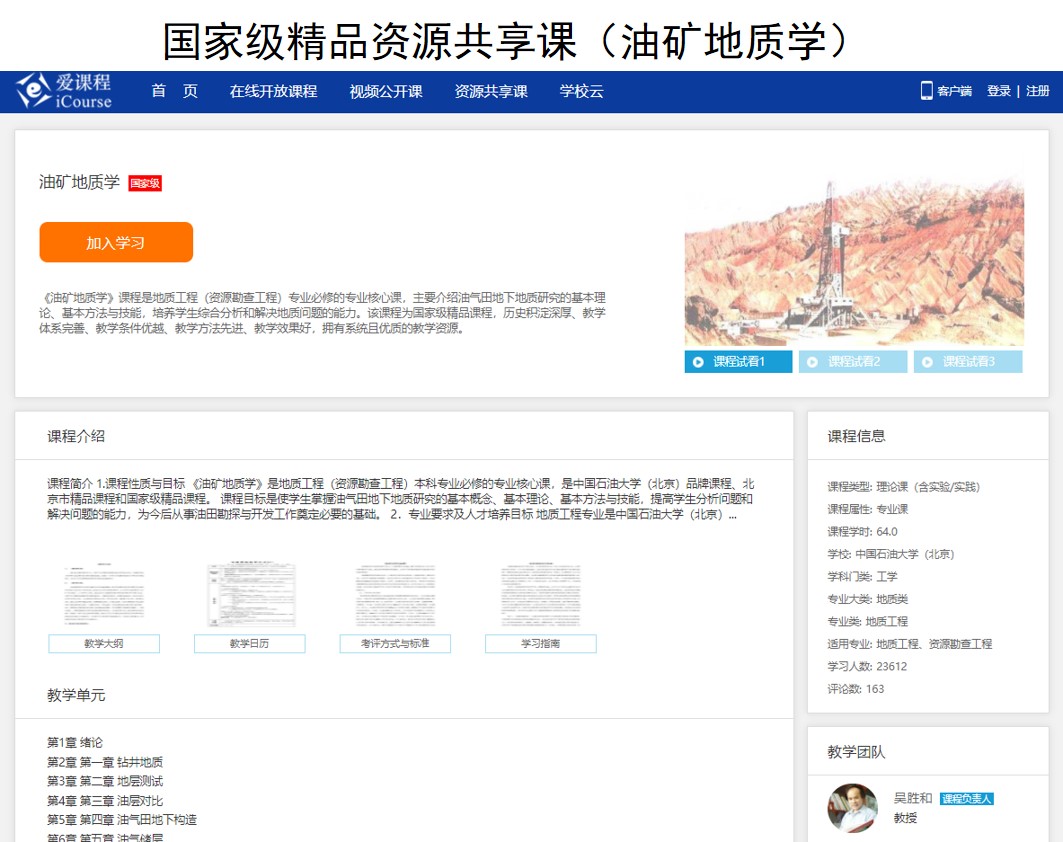Click the teacher 吴胜和 avatar photo

click(x=853, y=807)
